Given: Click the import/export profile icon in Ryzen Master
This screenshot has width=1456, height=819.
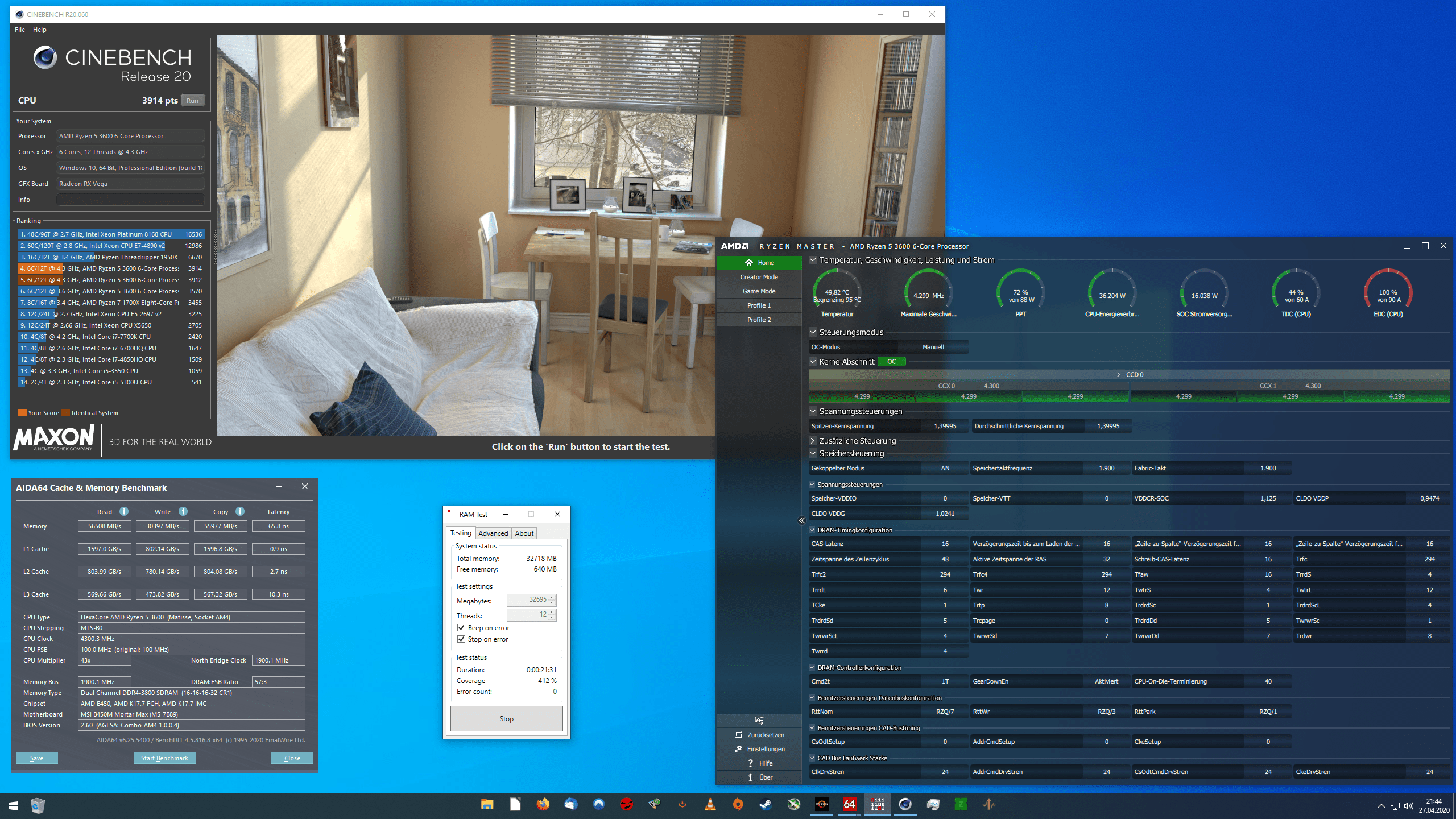Looking at the screenshot, I should (759, 720).
